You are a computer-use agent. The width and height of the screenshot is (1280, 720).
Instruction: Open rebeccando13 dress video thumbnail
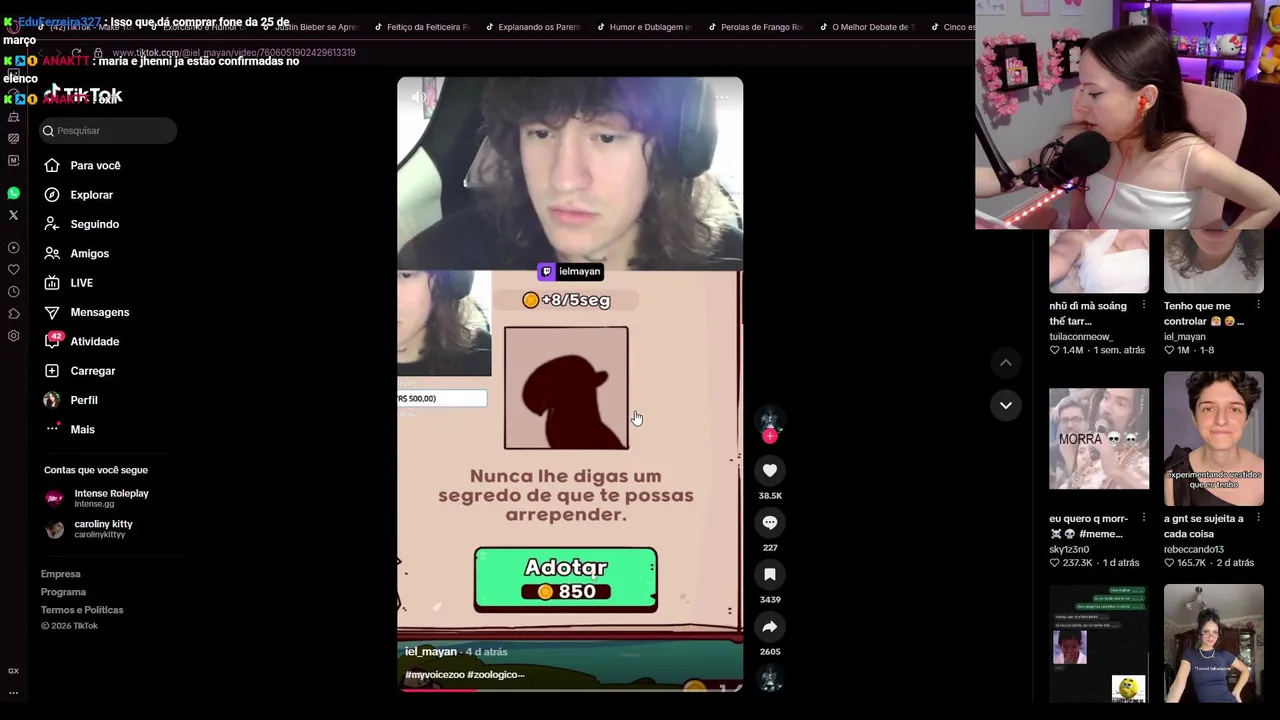tap(1214, 439)
